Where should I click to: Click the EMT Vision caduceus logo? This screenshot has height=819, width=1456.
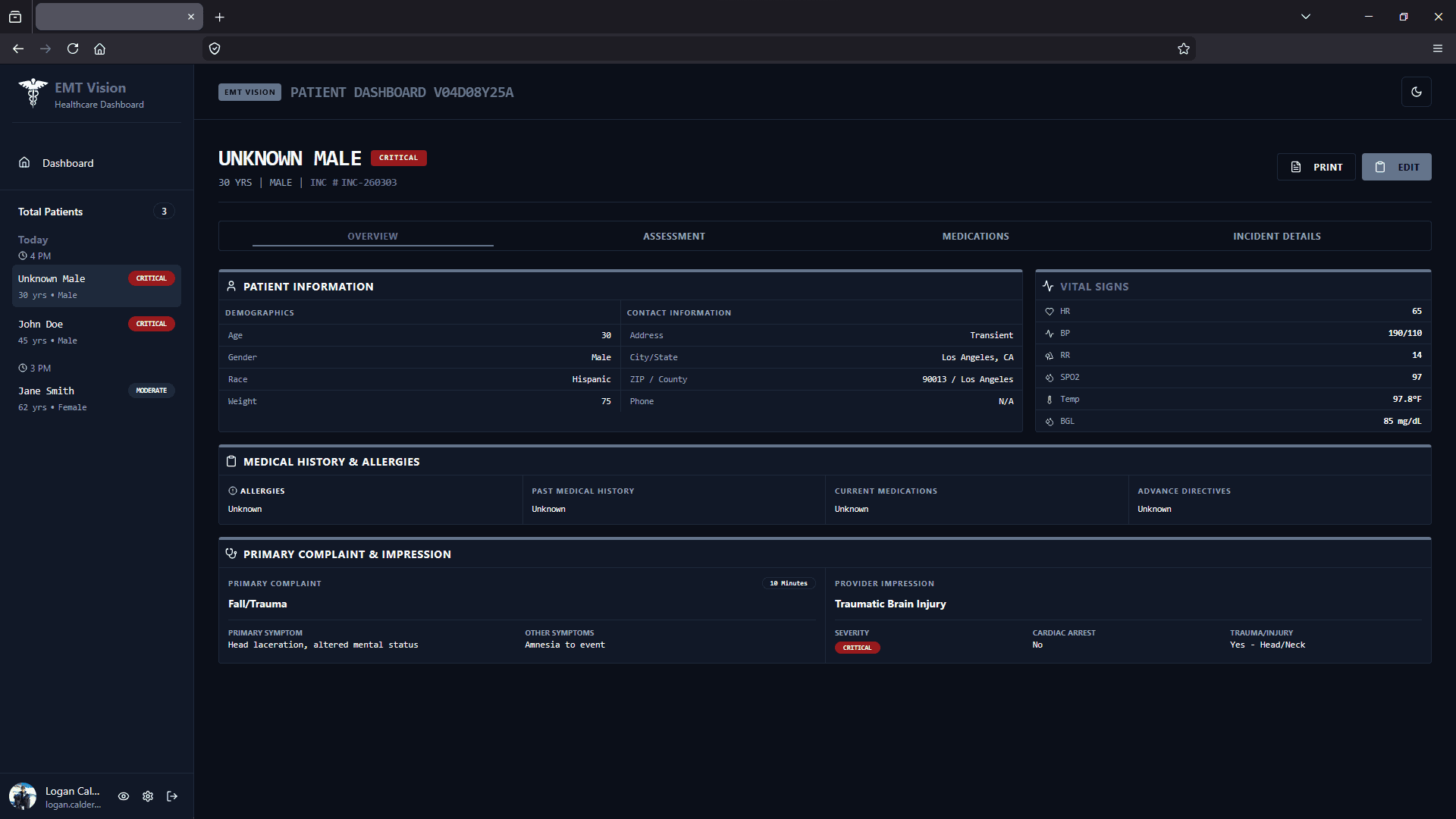33,93
